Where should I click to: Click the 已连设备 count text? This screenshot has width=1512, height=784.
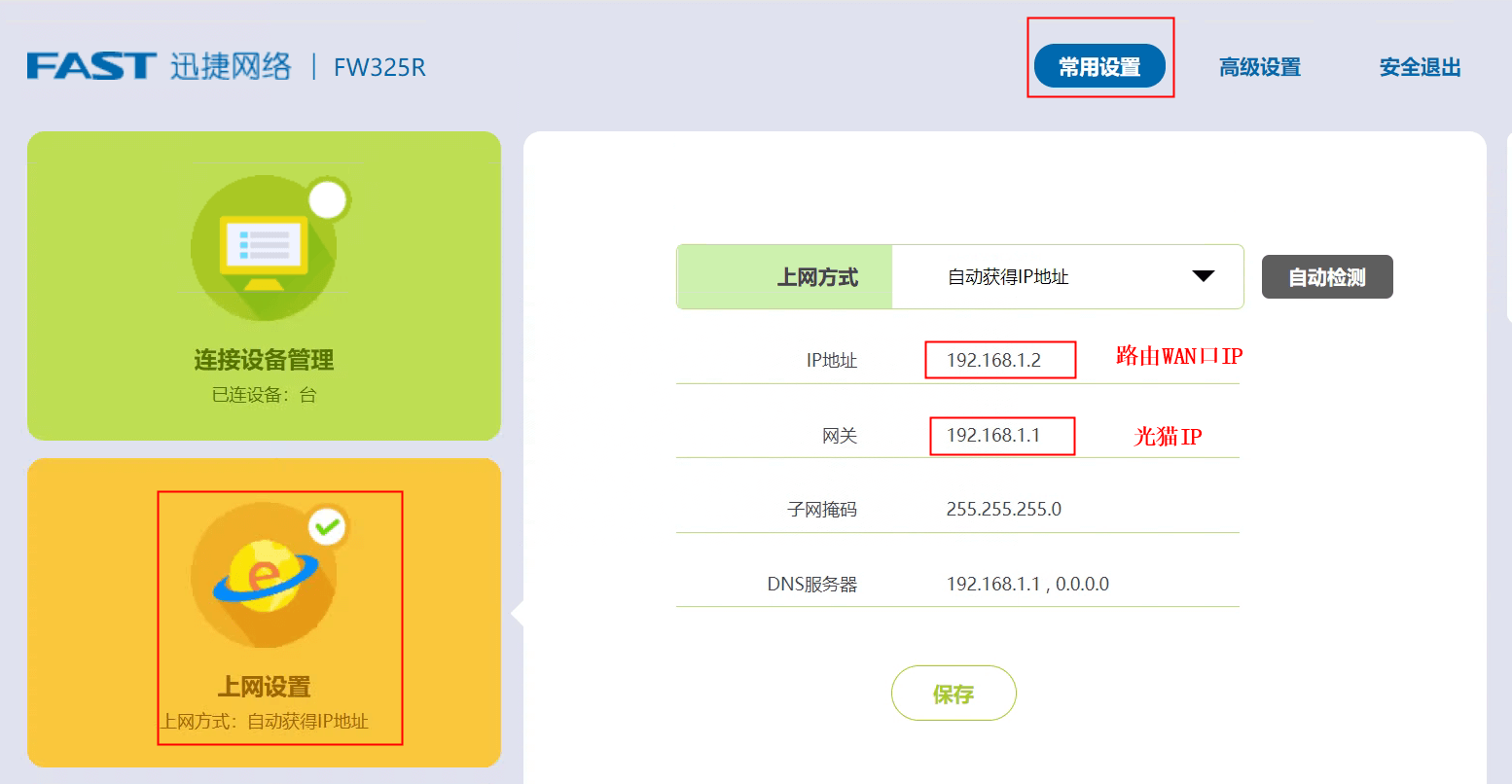coord(264,395)
